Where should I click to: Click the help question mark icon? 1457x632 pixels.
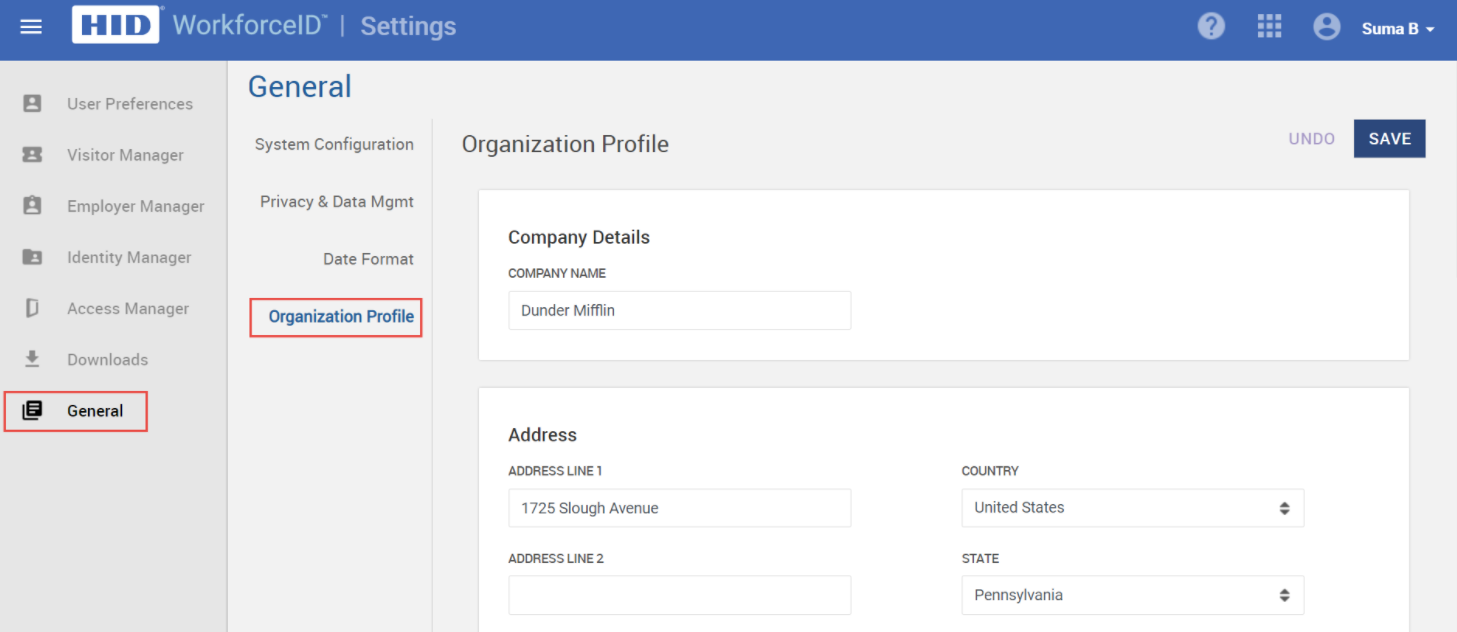pyautogui.click(x=1211, y=27)
